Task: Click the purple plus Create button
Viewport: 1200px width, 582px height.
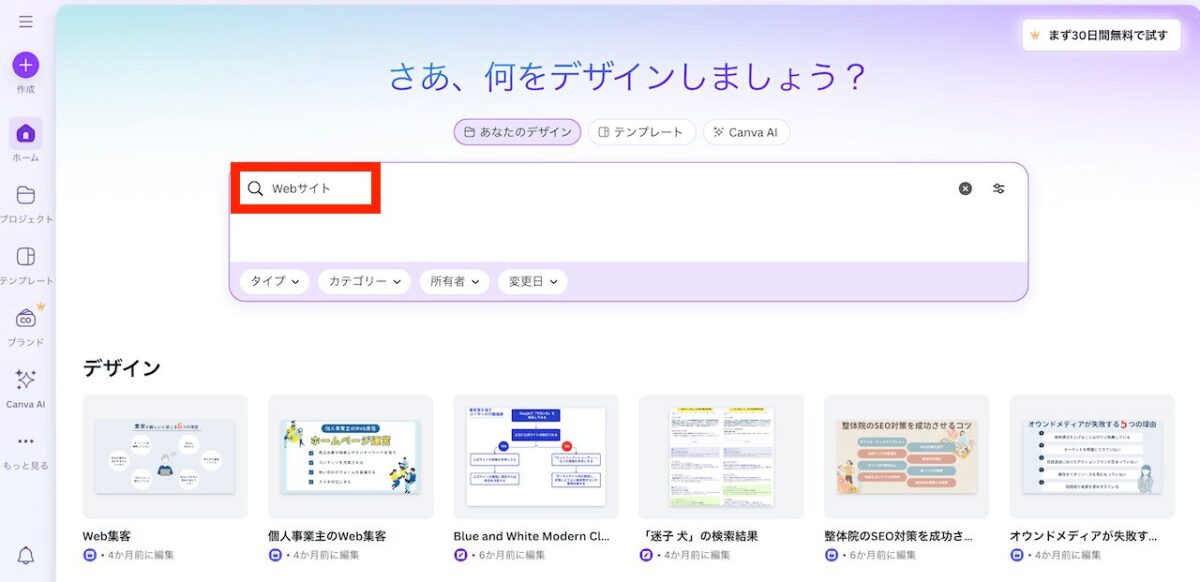Action: [x=26, y=65]
